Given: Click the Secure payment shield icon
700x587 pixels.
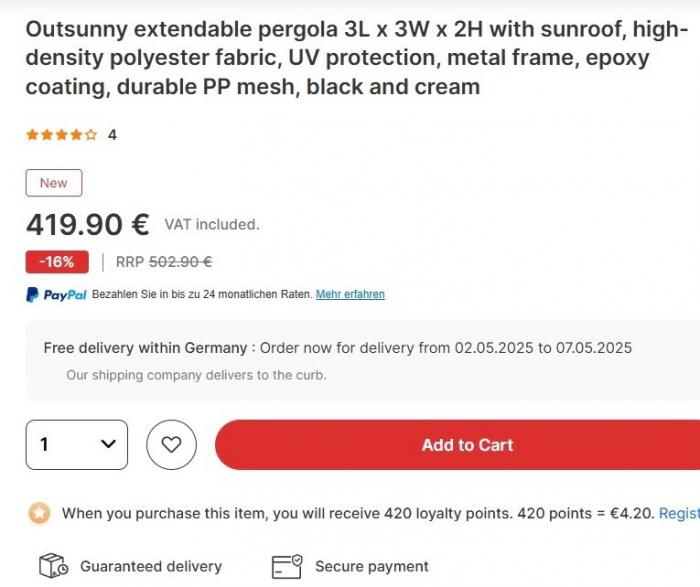Looking at the screenshot, I should (286, 566).
